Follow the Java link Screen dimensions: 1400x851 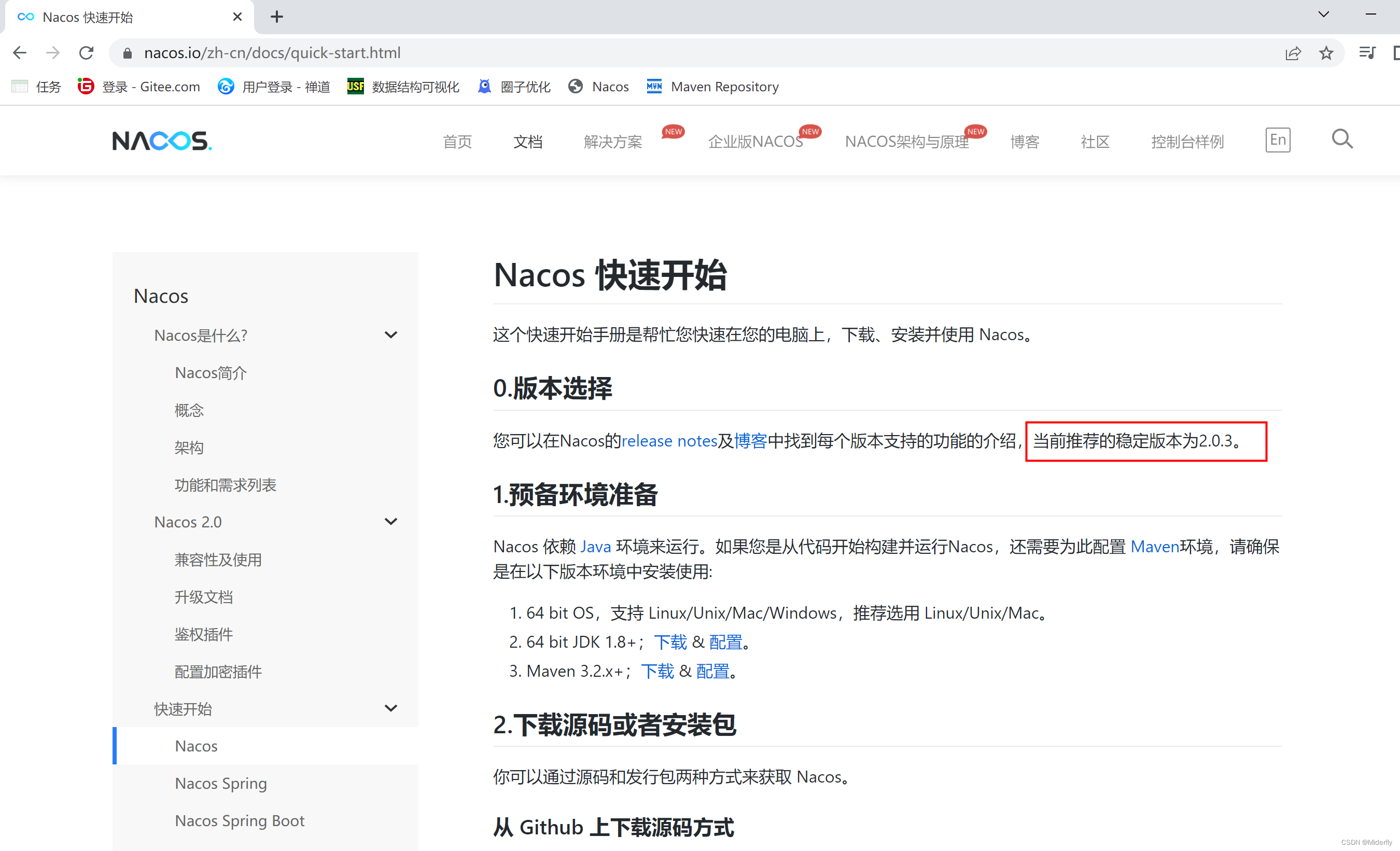coord(595,547)
